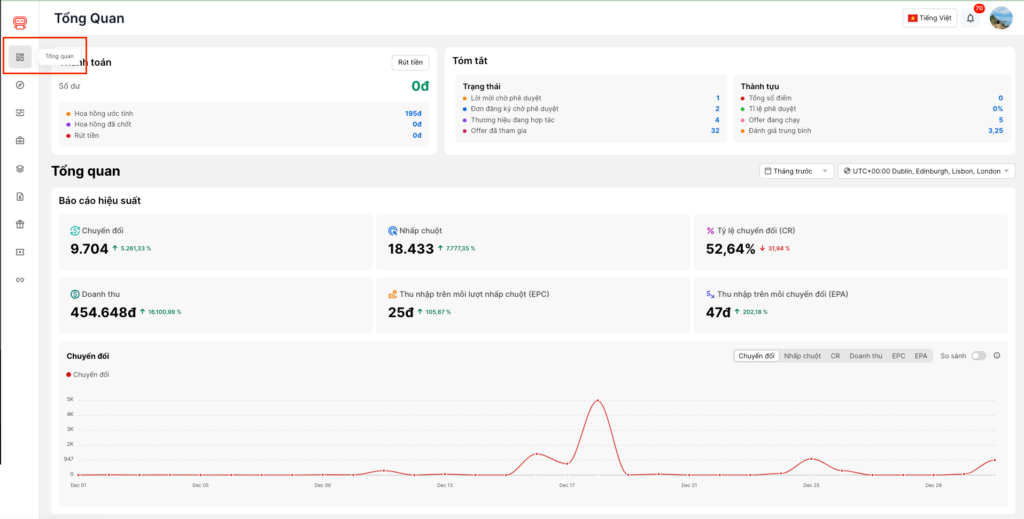This screenshot has width=1024, height=519.
Task: Click the Nhấp chuột cursor icon
Action: tap(392, 230)
